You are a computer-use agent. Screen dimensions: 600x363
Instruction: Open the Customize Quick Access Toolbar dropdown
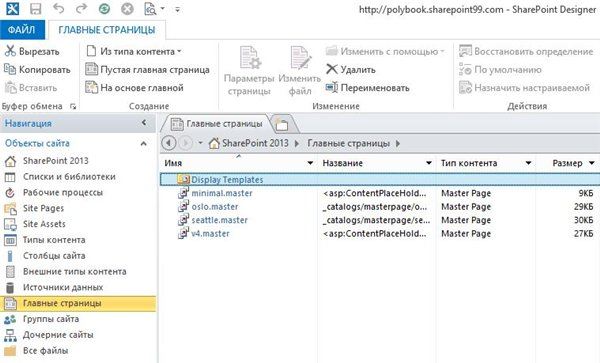[x=177, y=9]
